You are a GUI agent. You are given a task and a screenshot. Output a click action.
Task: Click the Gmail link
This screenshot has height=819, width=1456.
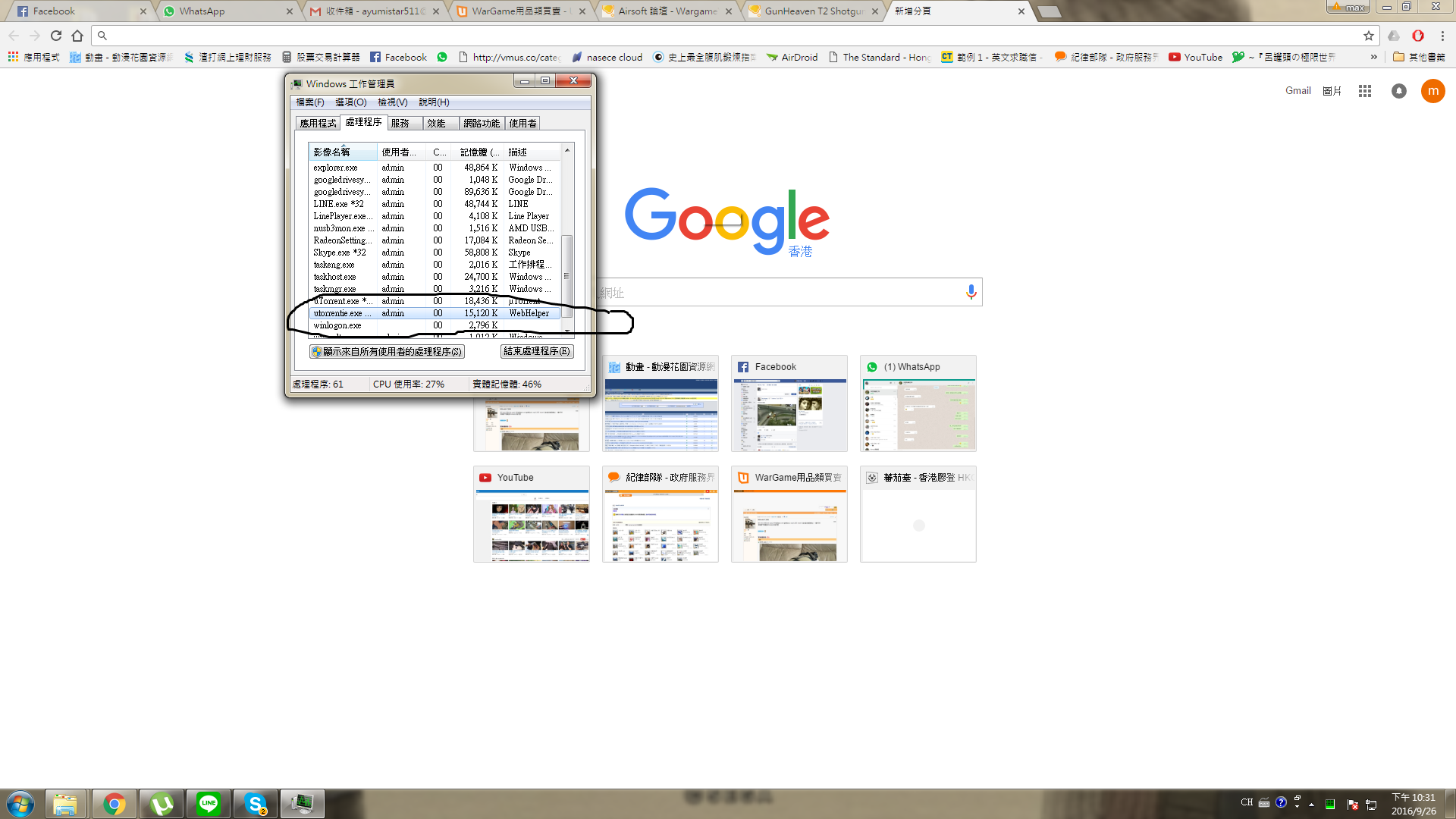tap(1298, 91)
